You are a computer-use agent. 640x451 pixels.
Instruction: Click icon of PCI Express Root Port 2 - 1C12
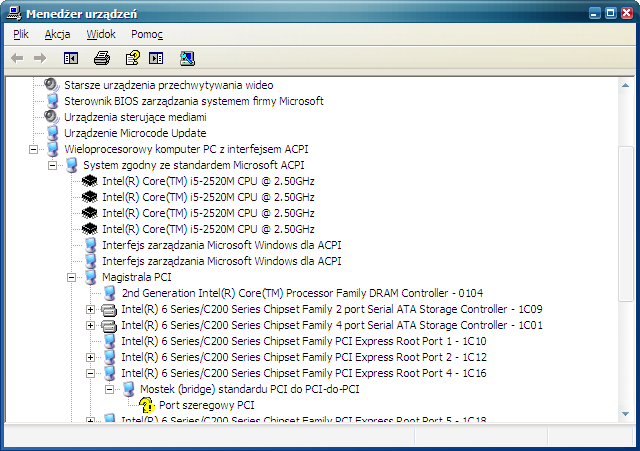click(109, 357)
